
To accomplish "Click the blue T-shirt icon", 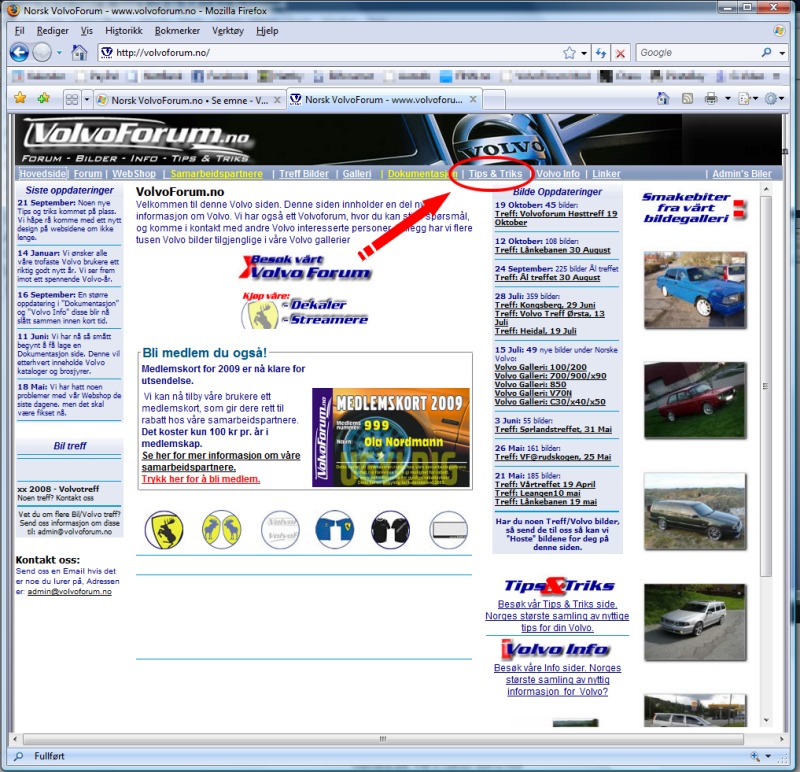I will coord(335,530).
